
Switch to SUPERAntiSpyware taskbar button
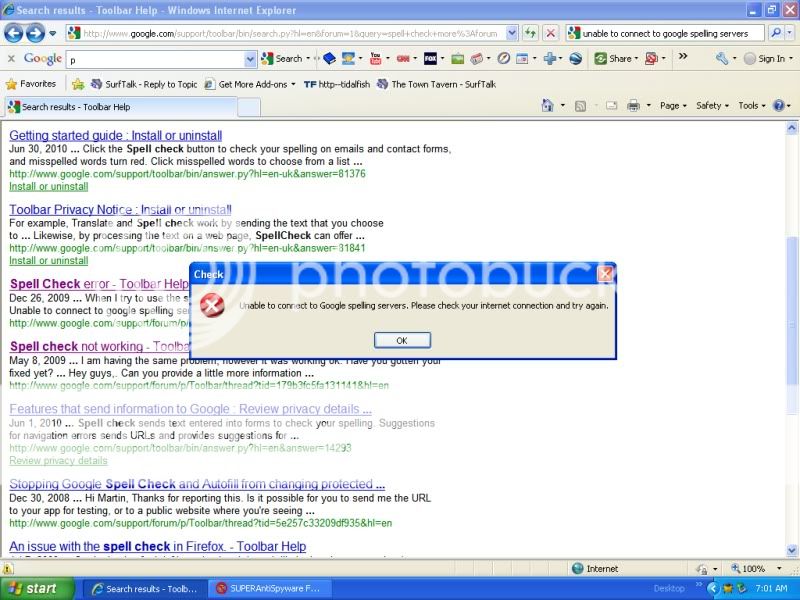tap(269, 589)
